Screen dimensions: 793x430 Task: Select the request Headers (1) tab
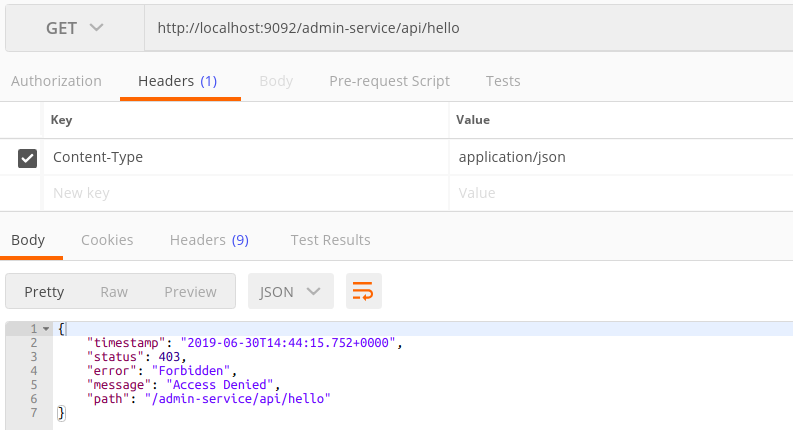pyautogui.click(x=178, y=81)
